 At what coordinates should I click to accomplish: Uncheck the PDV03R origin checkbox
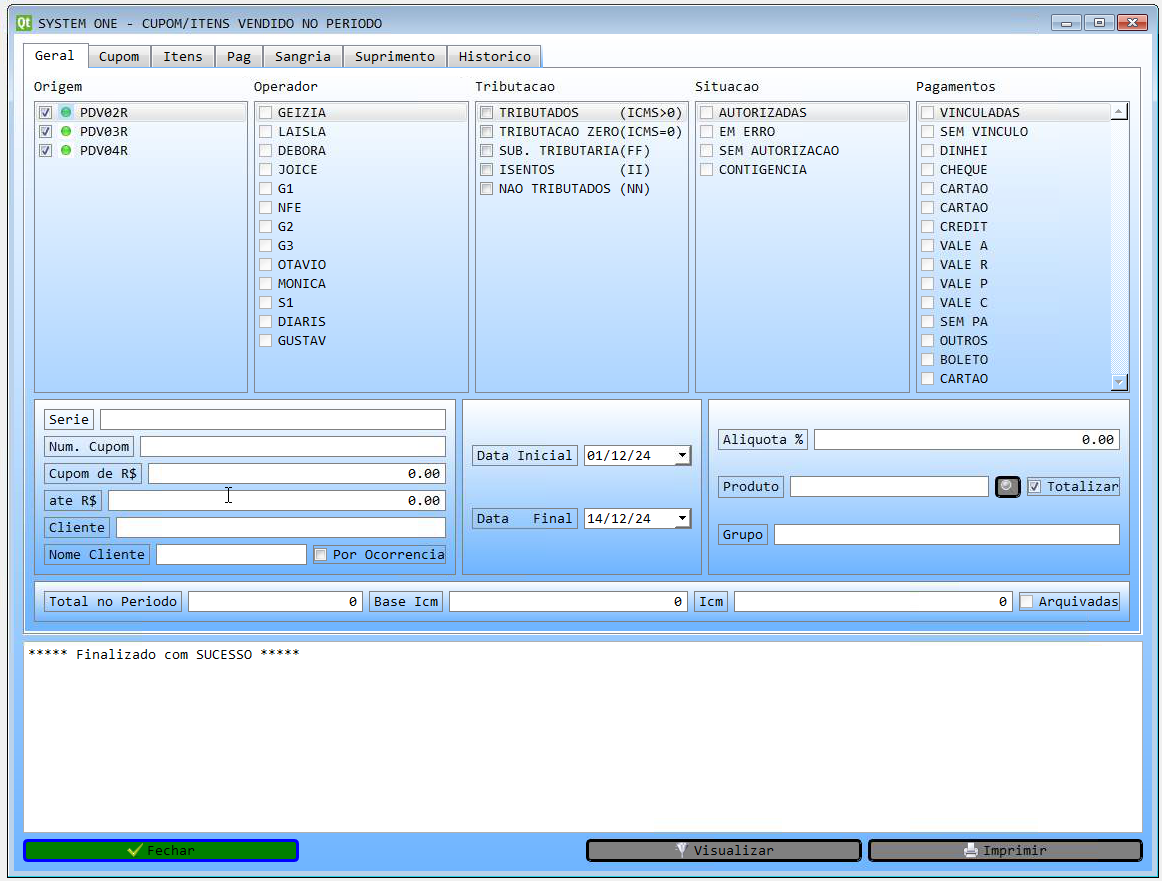(45, 132)
